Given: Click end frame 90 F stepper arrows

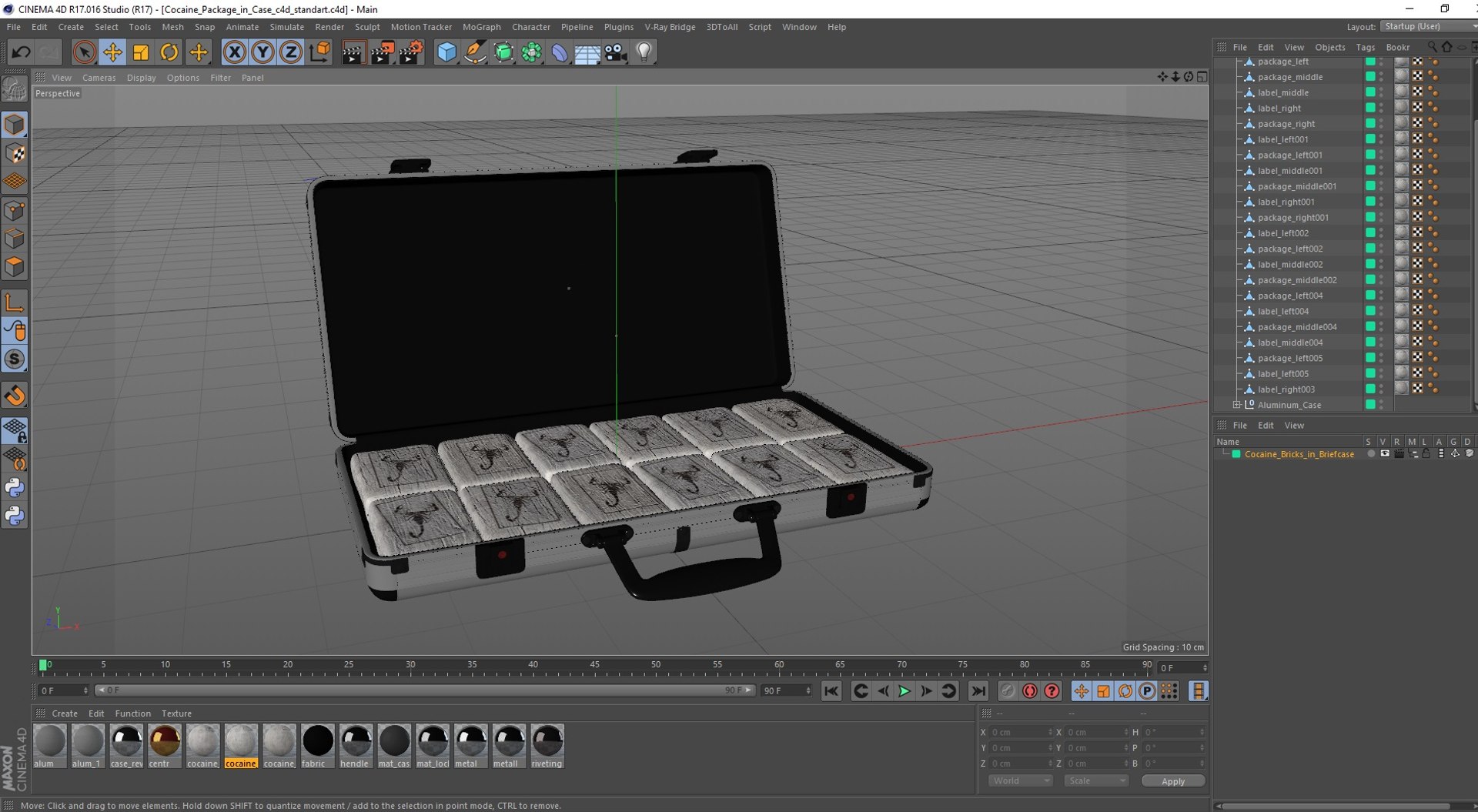Looking at the screenshot, I should [x=808, y=690].
